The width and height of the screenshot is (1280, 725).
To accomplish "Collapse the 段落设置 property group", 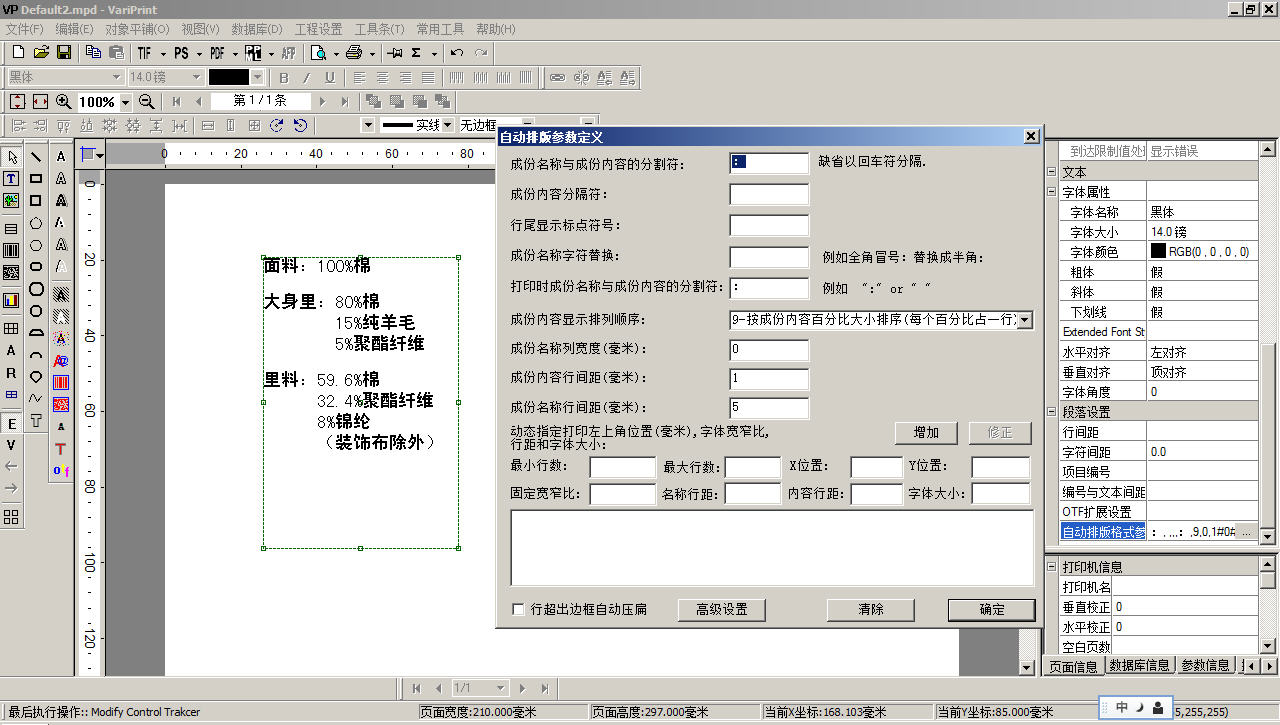I will click(x=1051, y=411).
